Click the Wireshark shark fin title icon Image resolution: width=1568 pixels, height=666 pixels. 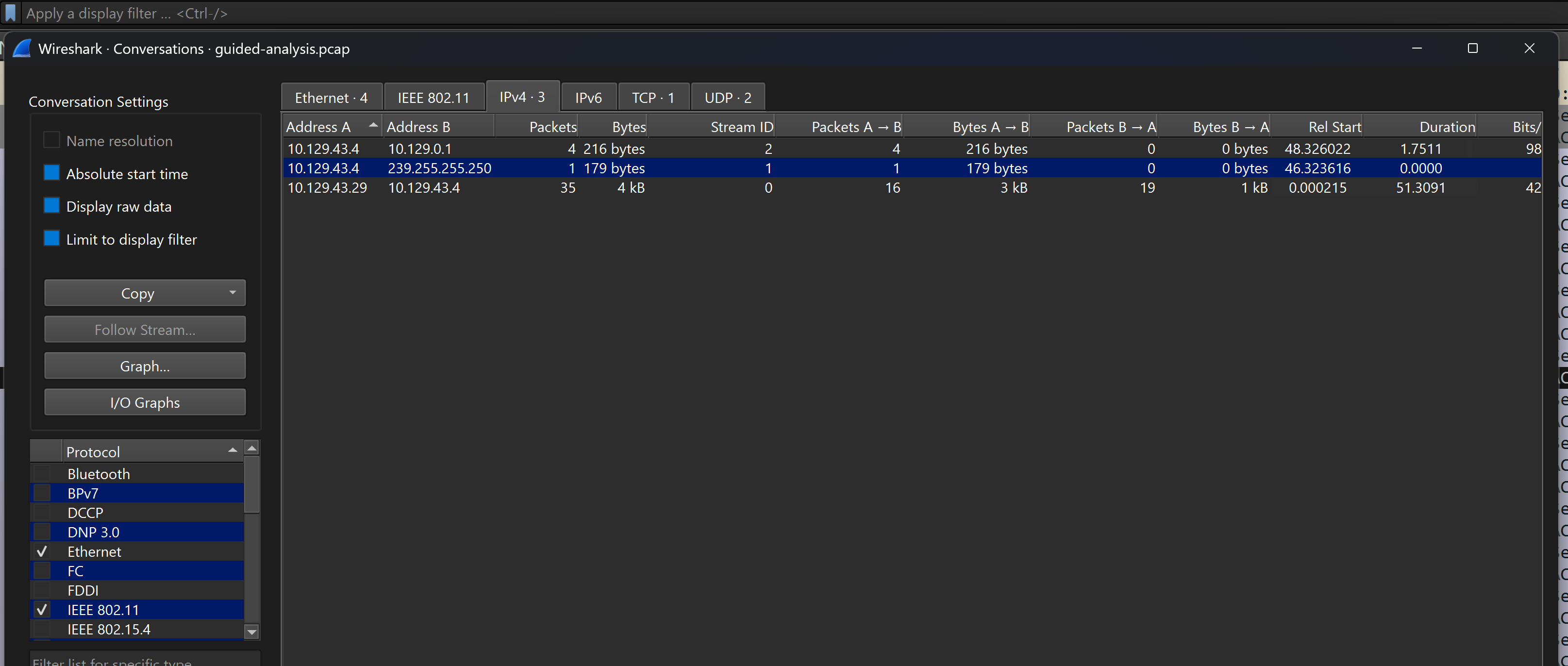(x=22, y=49)
